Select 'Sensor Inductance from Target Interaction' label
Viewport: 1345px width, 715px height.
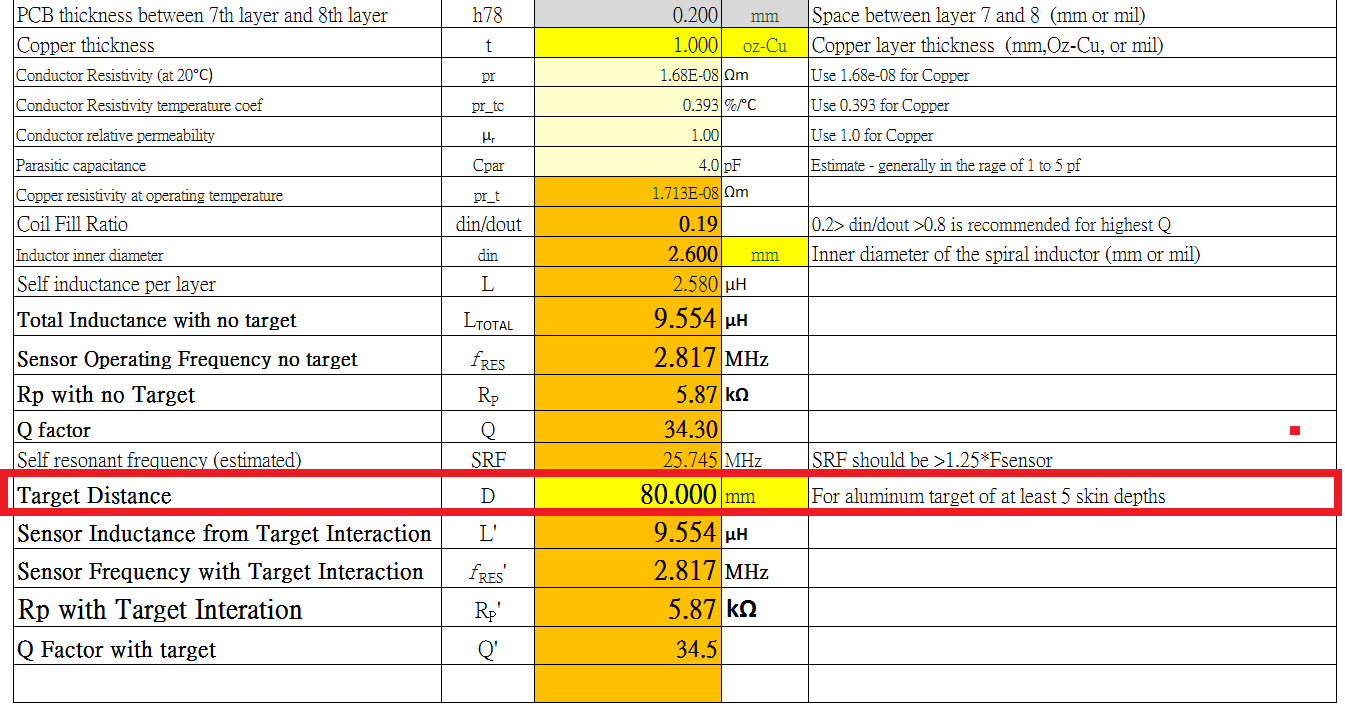tap(224, 533)
